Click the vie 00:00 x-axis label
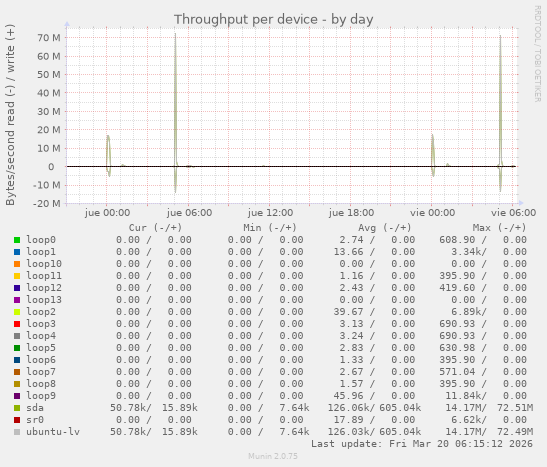The image size is (547, 467). (x=433, y=213)
